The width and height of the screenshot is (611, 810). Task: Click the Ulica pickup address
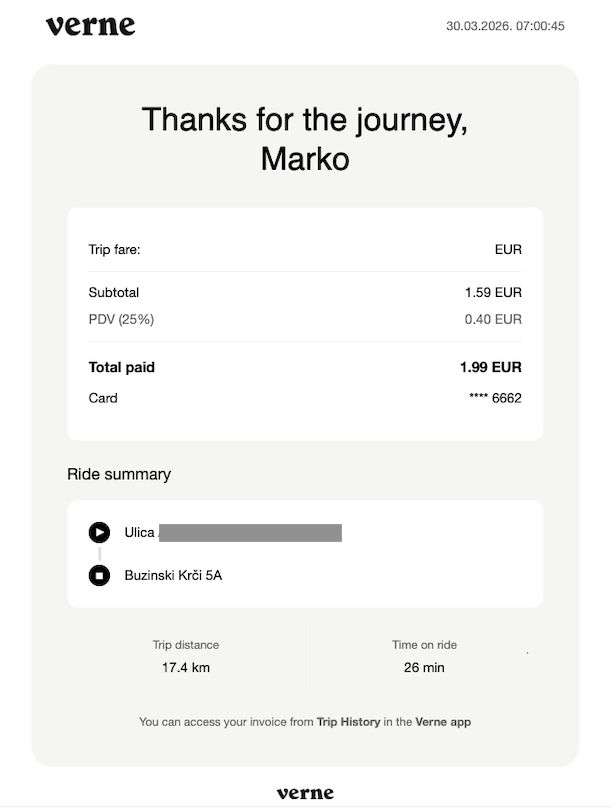(x=232, y=532)
